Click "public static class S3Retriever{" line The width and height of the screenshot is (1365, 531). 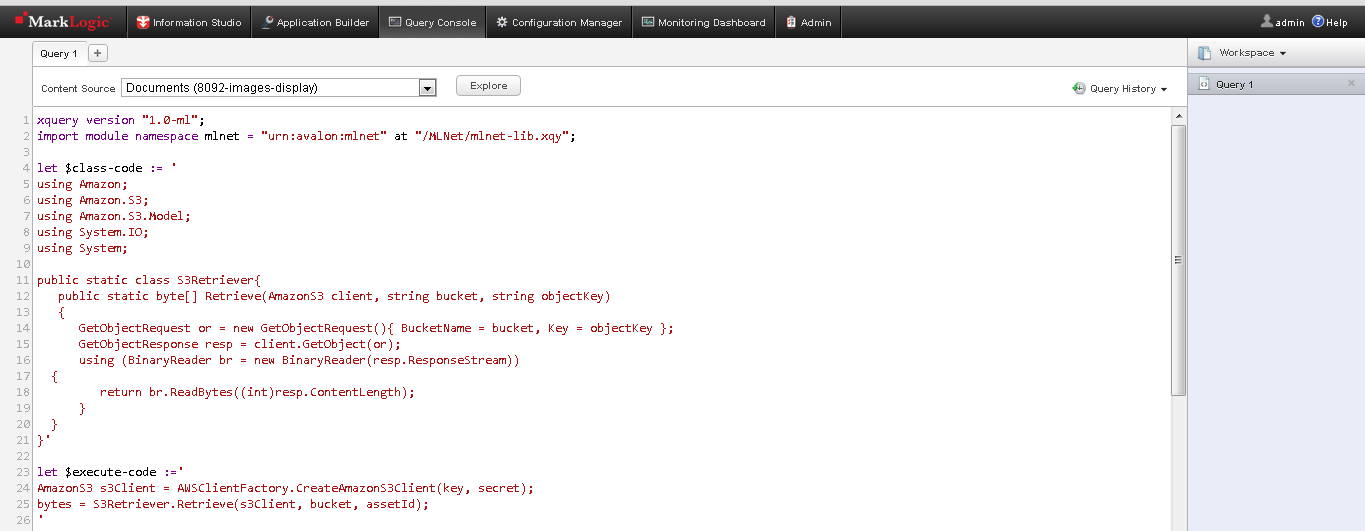pos(149,280)
